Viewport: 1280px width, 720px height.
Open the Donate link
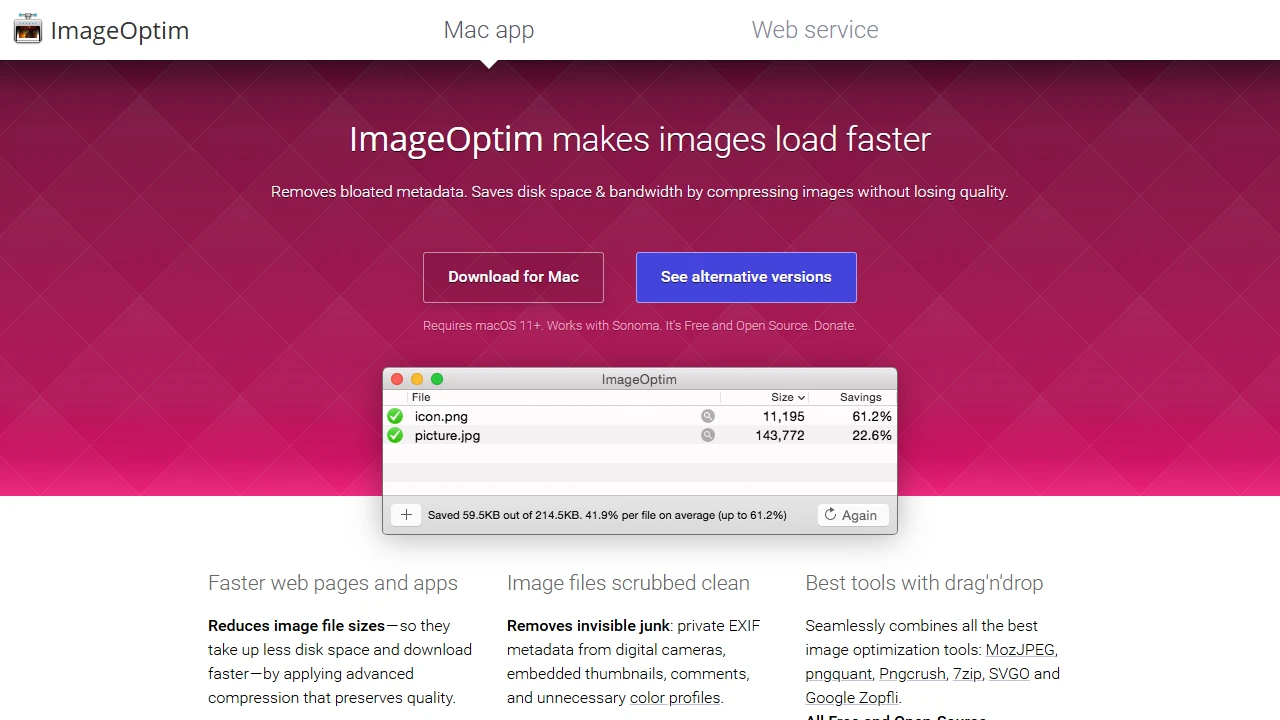[834, 325]
